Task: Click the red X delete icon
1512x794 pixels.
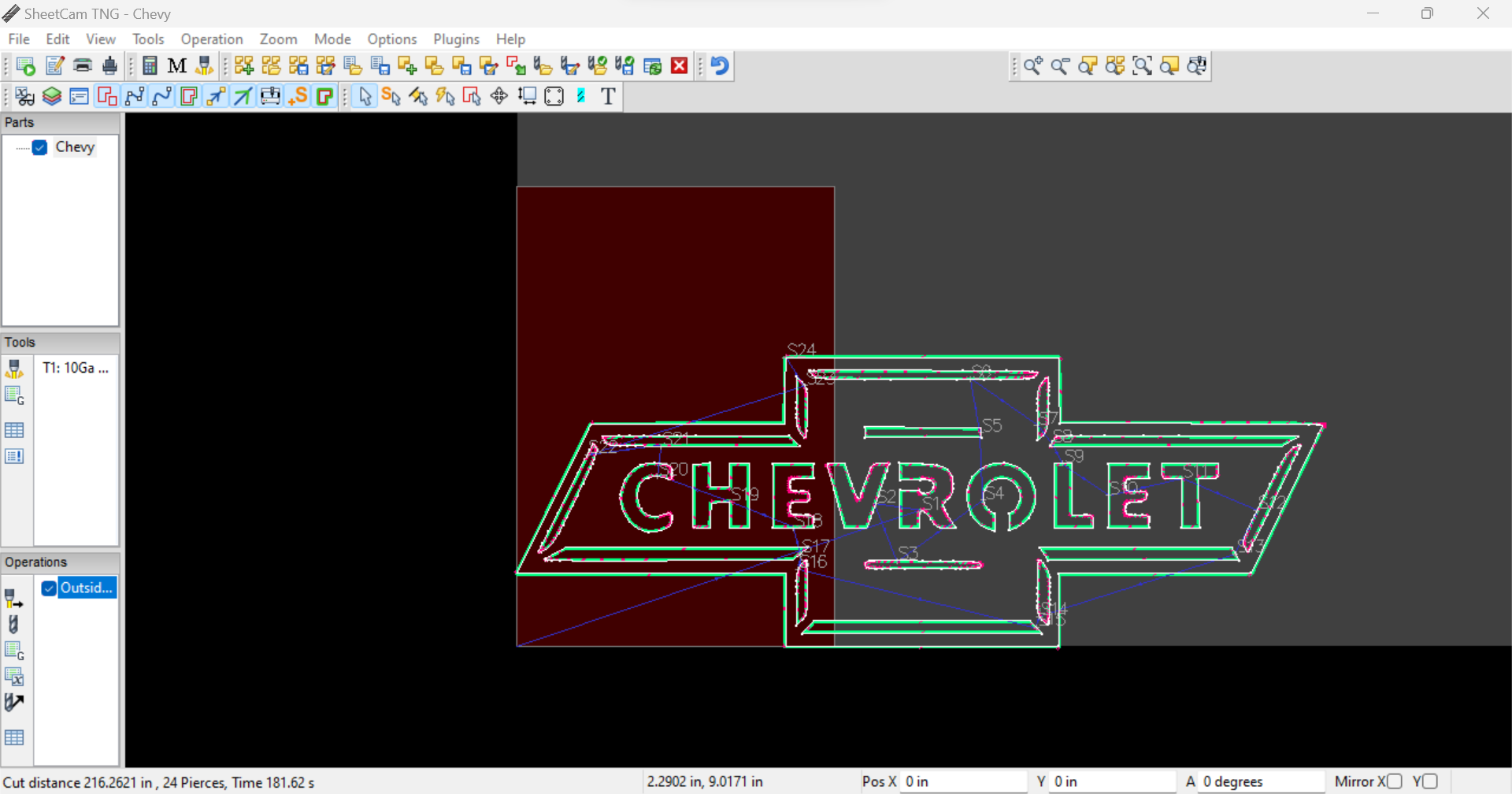Action: click(679, 66)
